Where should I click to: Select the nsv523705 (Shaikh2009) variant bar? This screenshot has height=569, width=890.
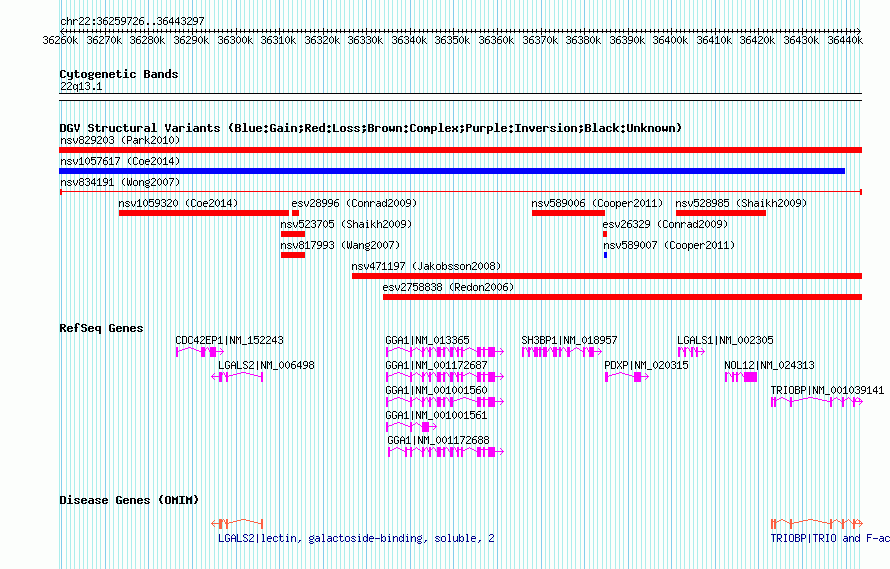(x=293, y=234)
